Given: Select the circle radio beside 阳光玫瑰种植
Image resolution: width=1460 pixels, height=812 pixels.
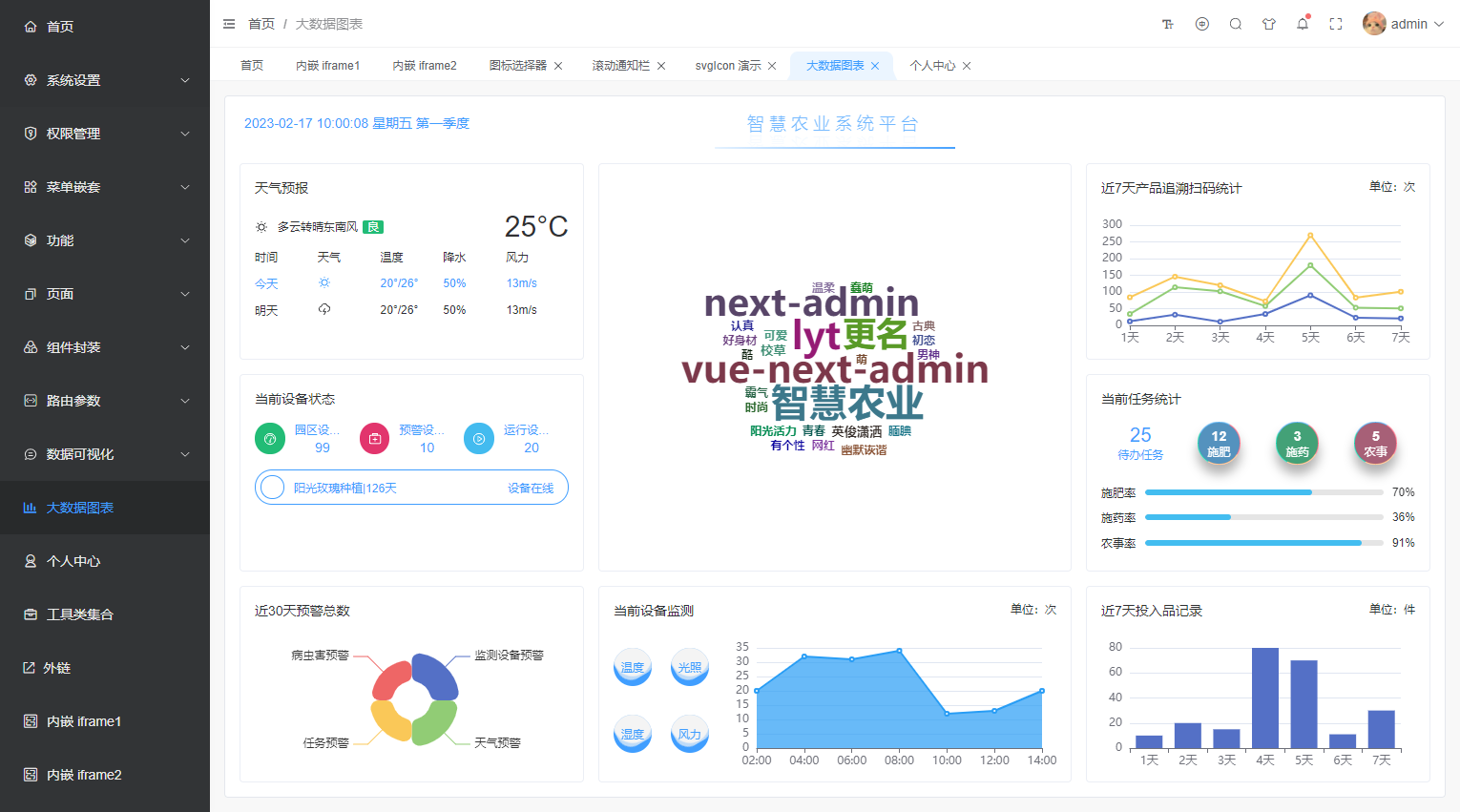Looking at the screenshot, I should [x=273, y=488].
